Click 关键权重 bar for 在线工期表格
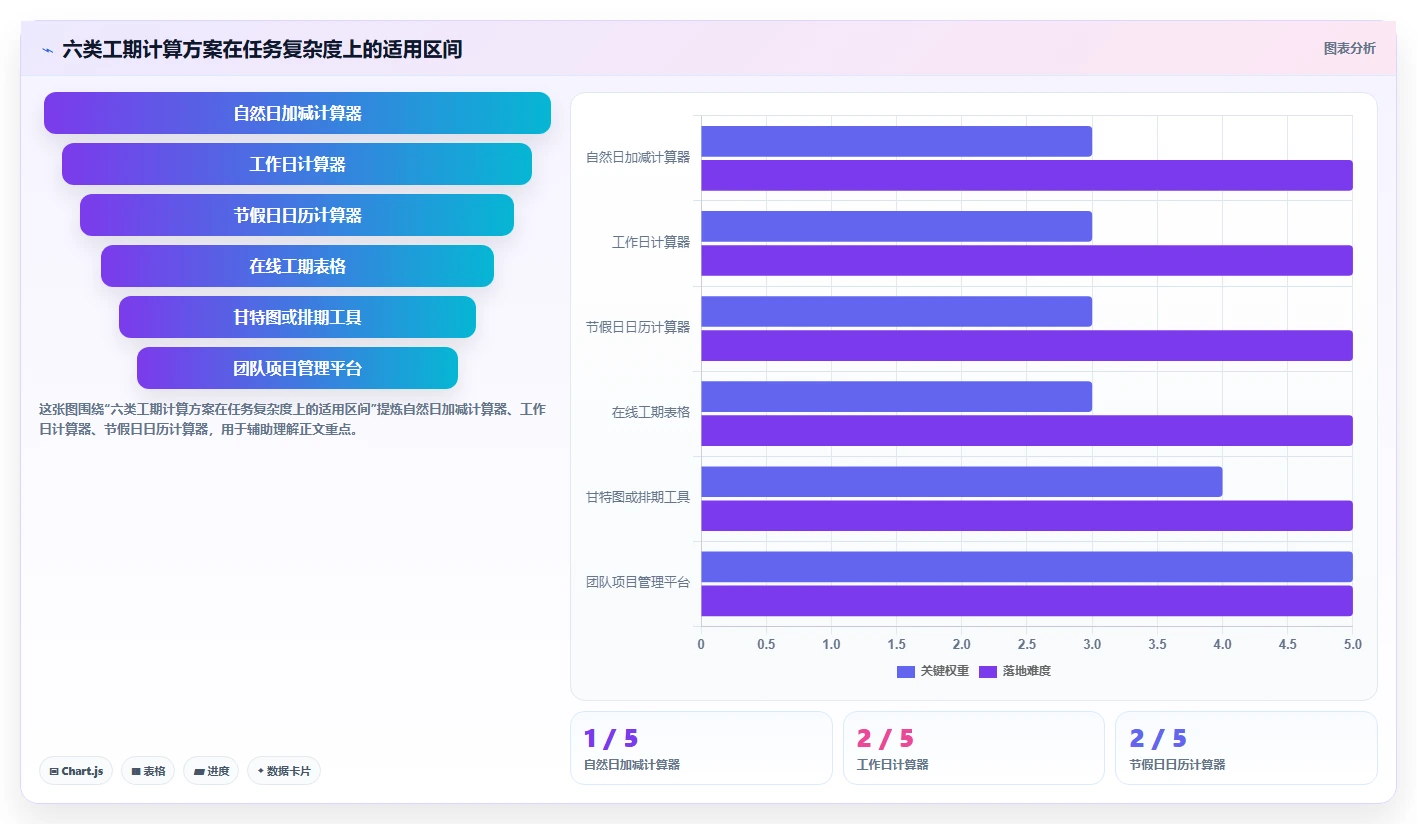 tap(896, 396)
